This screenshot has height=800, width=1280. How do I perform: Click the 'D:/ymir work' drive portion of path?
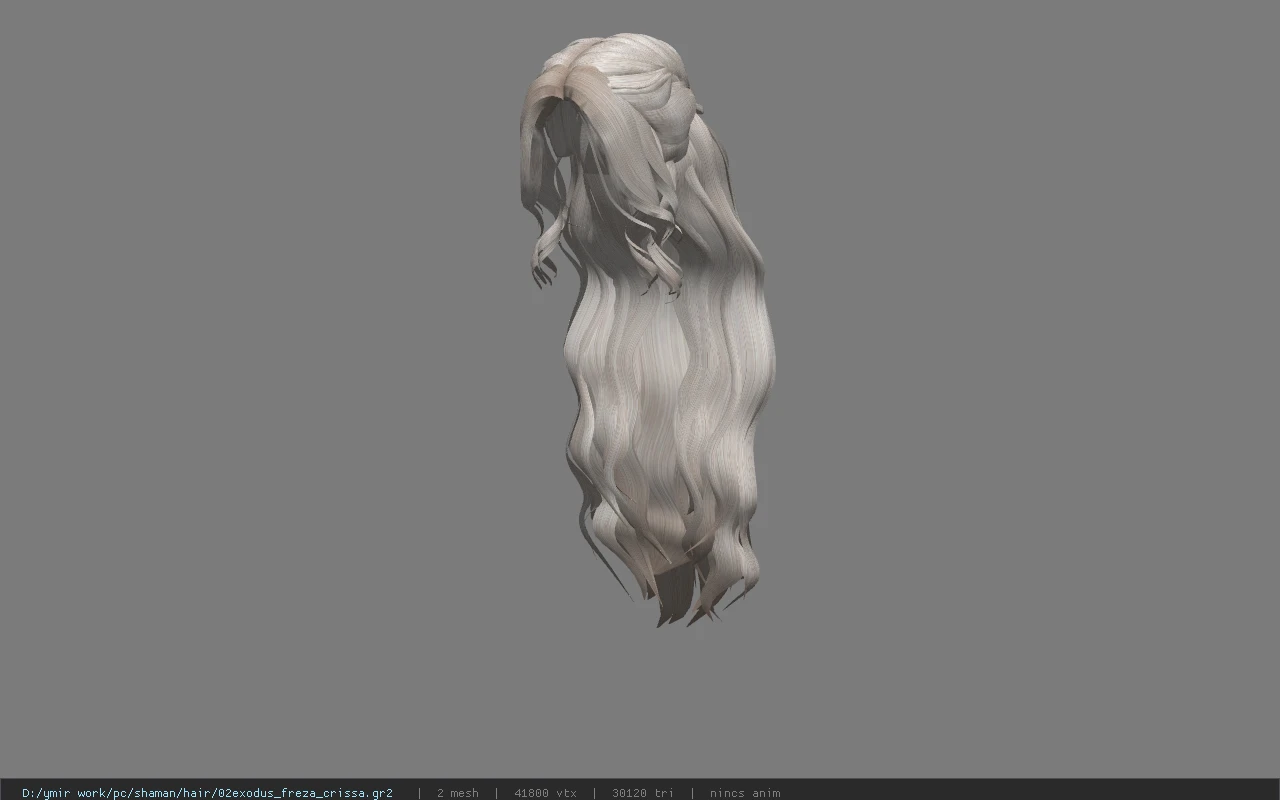[63, 793]
